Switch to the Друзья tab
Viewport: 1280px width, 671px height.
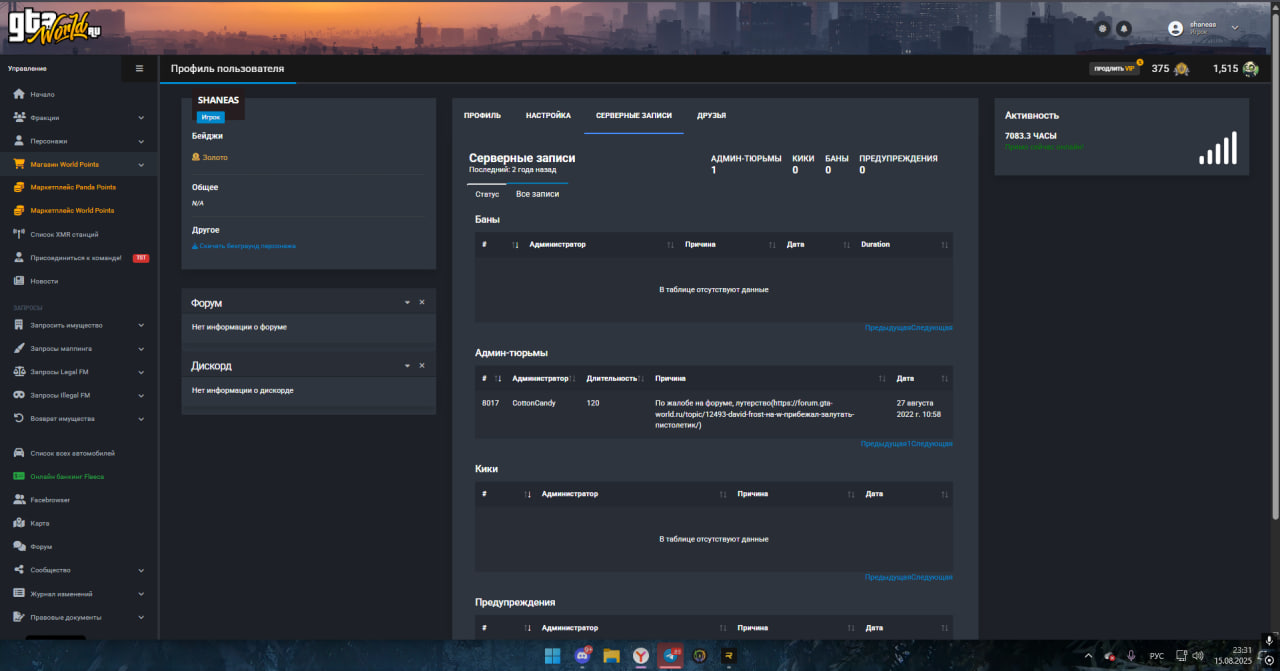(711, 115)
